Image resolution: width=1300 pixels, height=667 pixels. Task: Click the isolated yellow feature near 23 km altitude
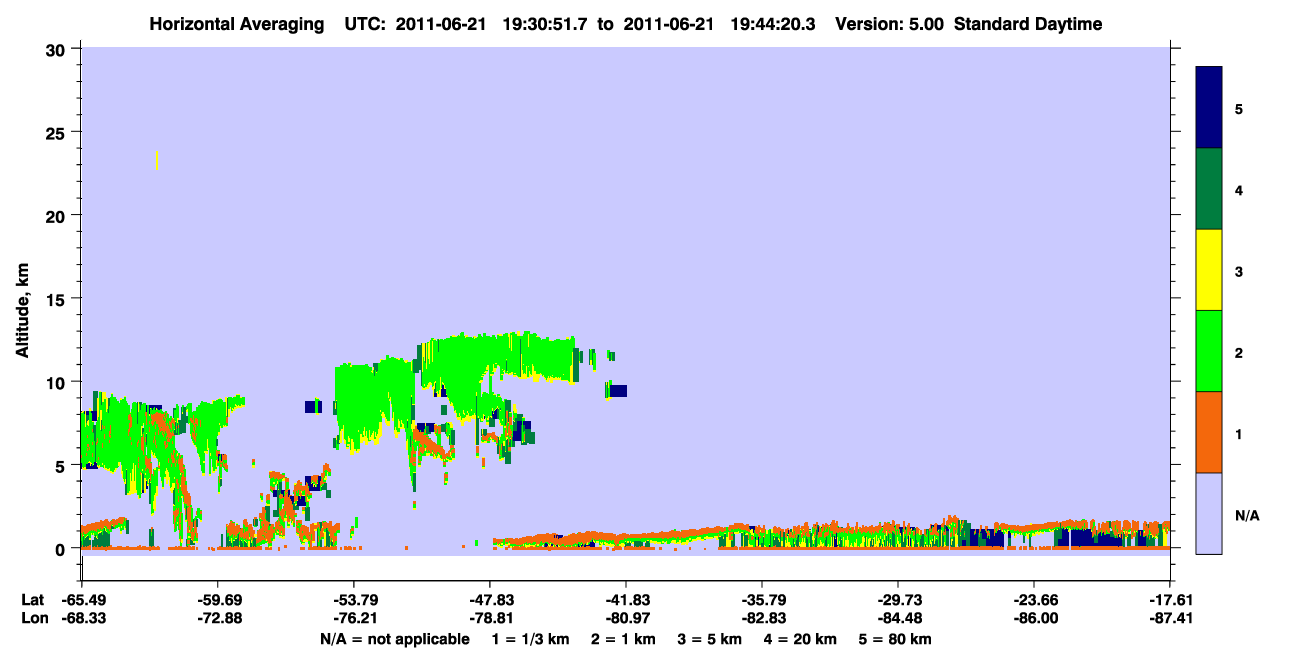(156, 160)
